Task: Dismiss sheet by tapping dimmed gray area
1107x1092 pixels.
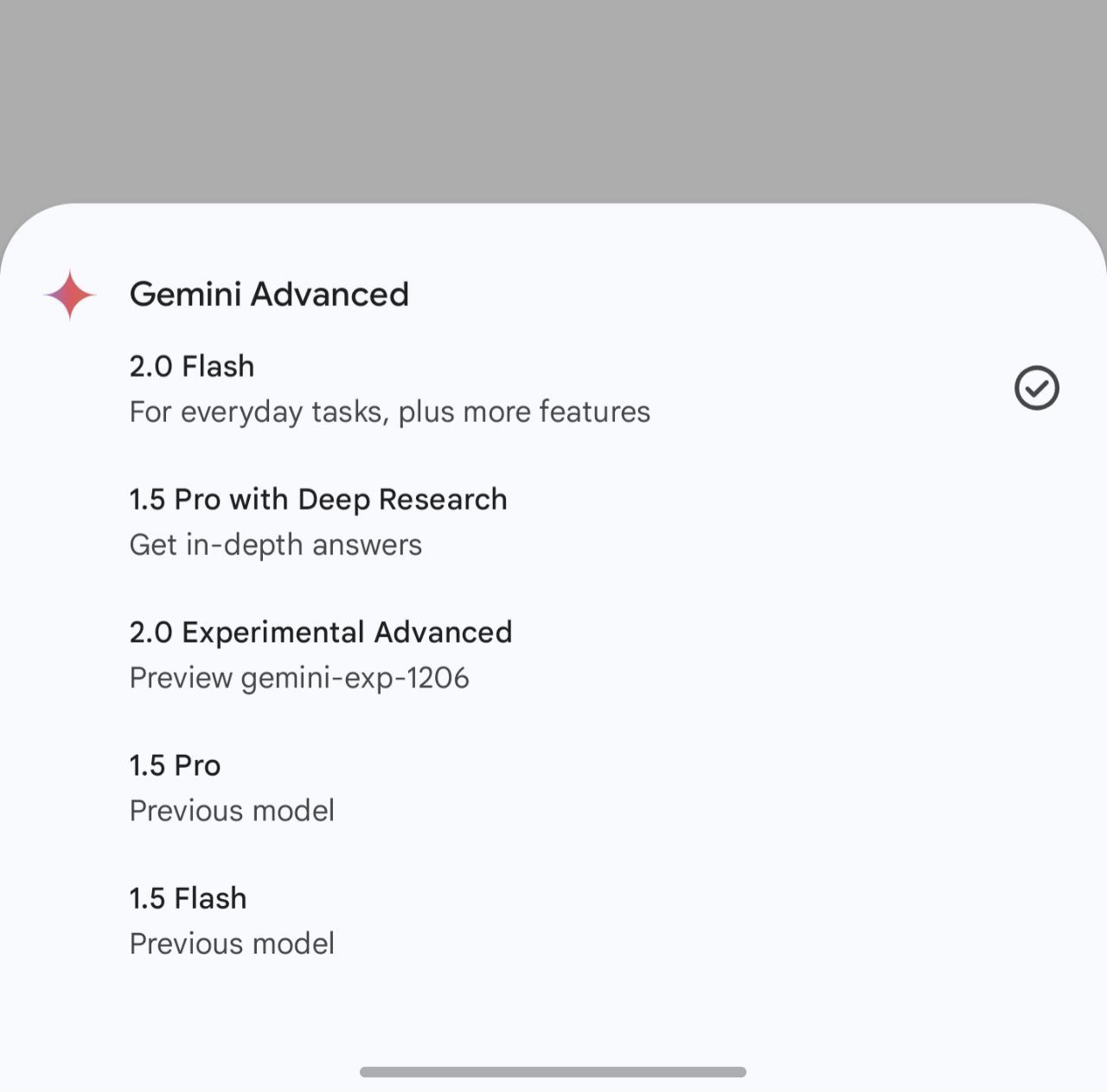Action: [553, 95]
